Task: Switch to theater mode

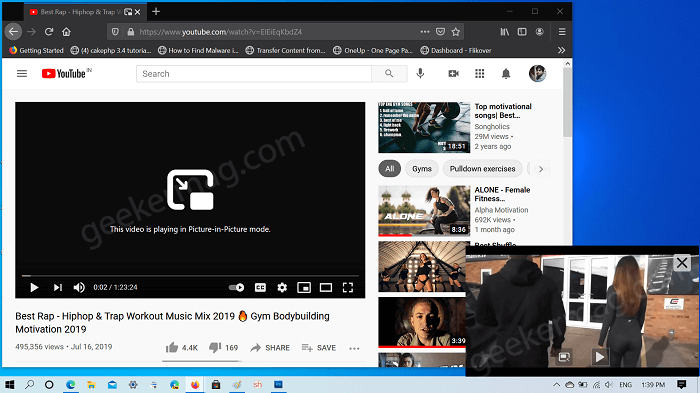Action: pyautogui.click(x=326, y=288)
